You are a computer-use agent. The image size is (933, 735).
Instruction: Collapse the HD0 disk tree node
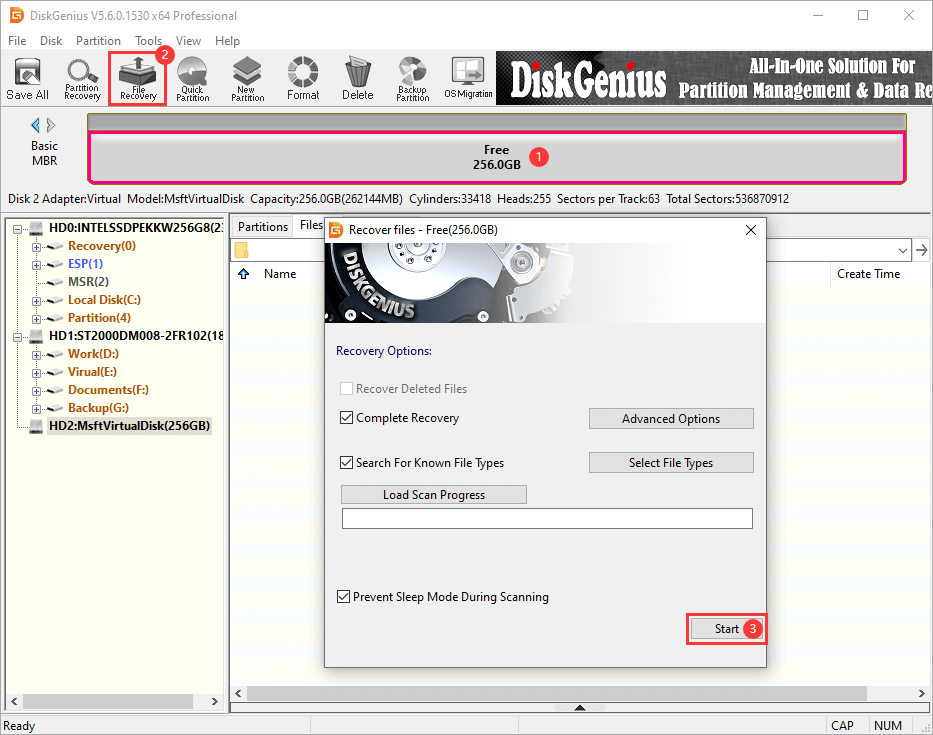point(17,229)
